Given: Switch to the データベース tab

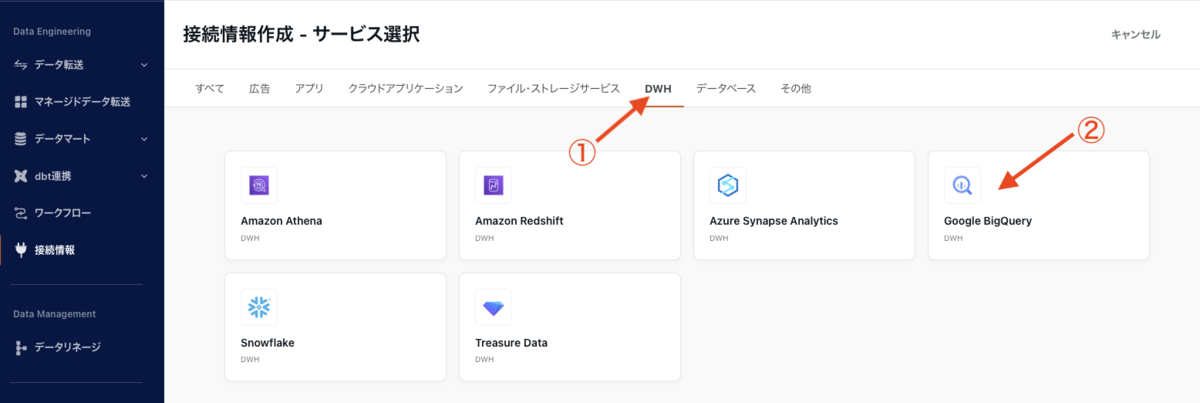Looking at the screenshot, I should [726, 88].
